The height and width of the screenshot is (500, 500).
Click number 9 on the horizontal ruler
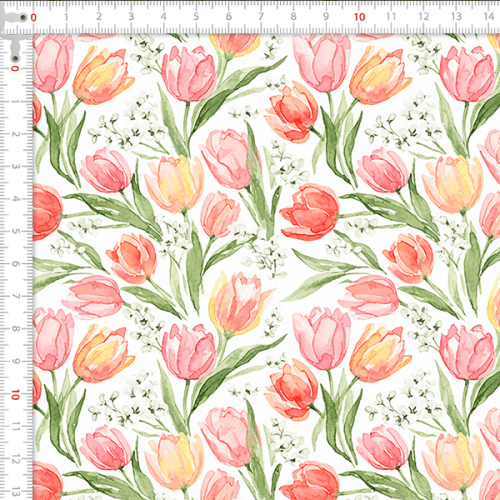tap(326, 16)
